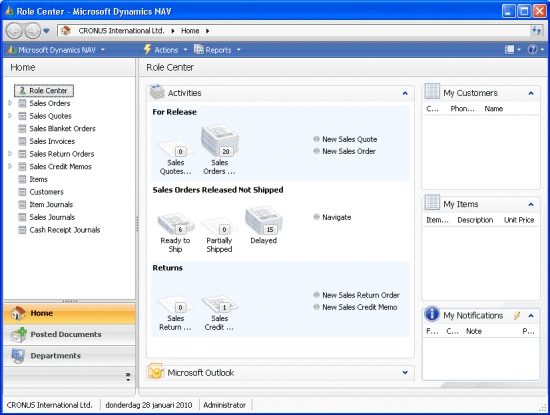The image size is (550, 415).
Task: Click the refresh icon in address bar
Action: pyautogui.click(x=536, y=31)
